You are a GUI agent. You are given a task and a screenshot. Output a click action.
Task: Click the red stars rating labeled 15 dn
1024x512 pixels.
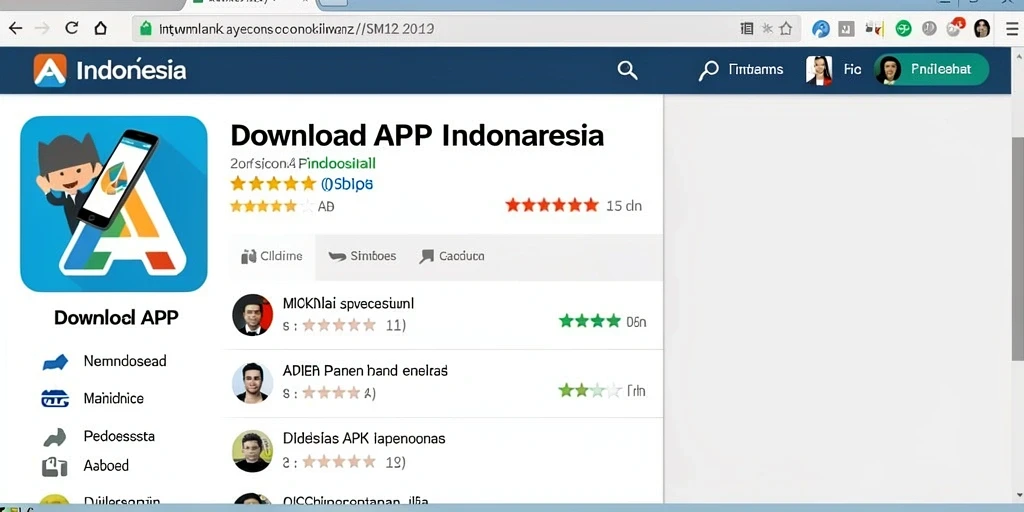552,206
